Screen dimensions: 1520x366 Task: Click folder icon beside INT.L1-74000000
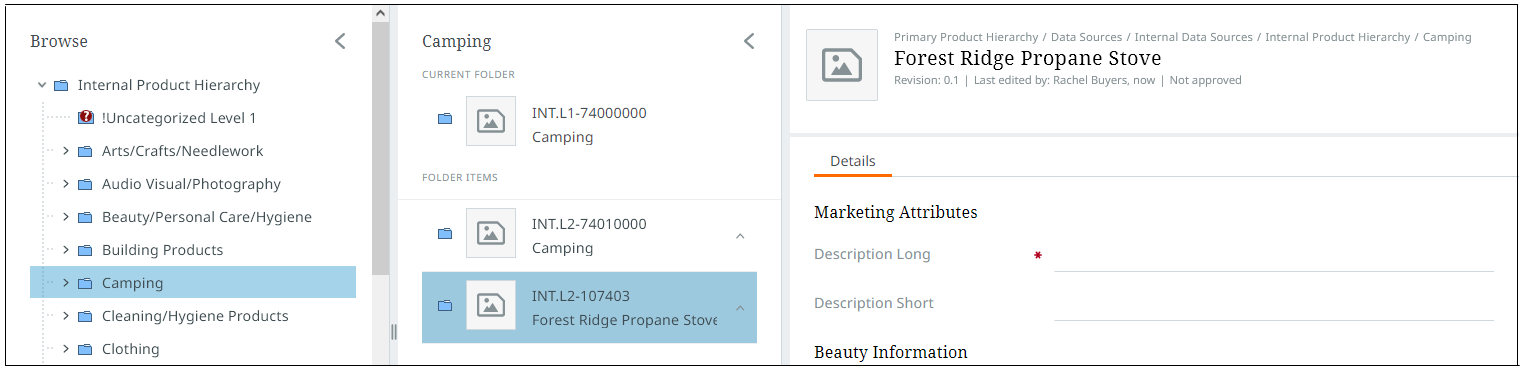coord(445,120)
